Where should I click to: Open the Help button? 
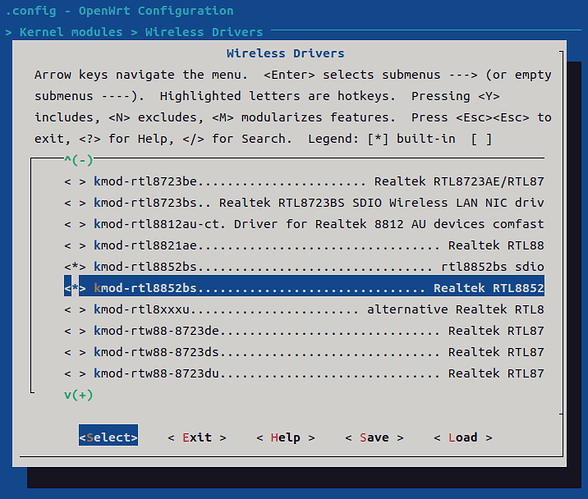point(285,438)
